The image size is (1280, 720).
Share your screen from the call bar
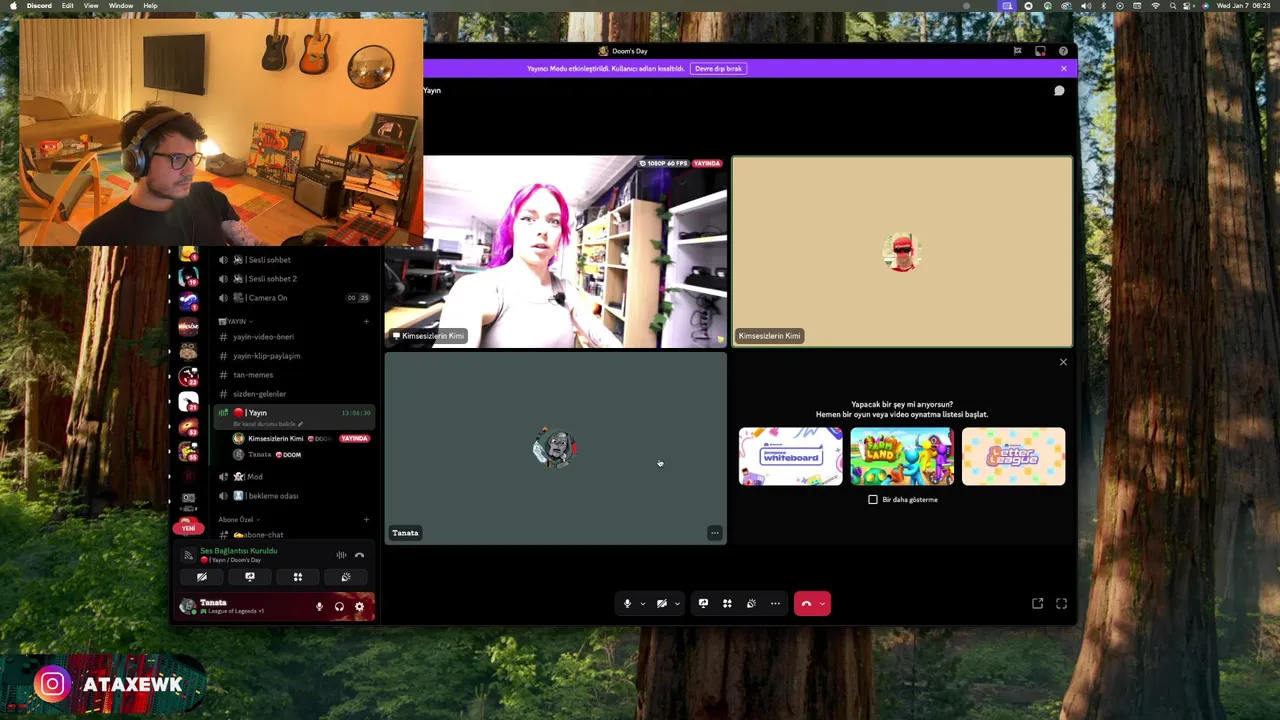(703, 604)
